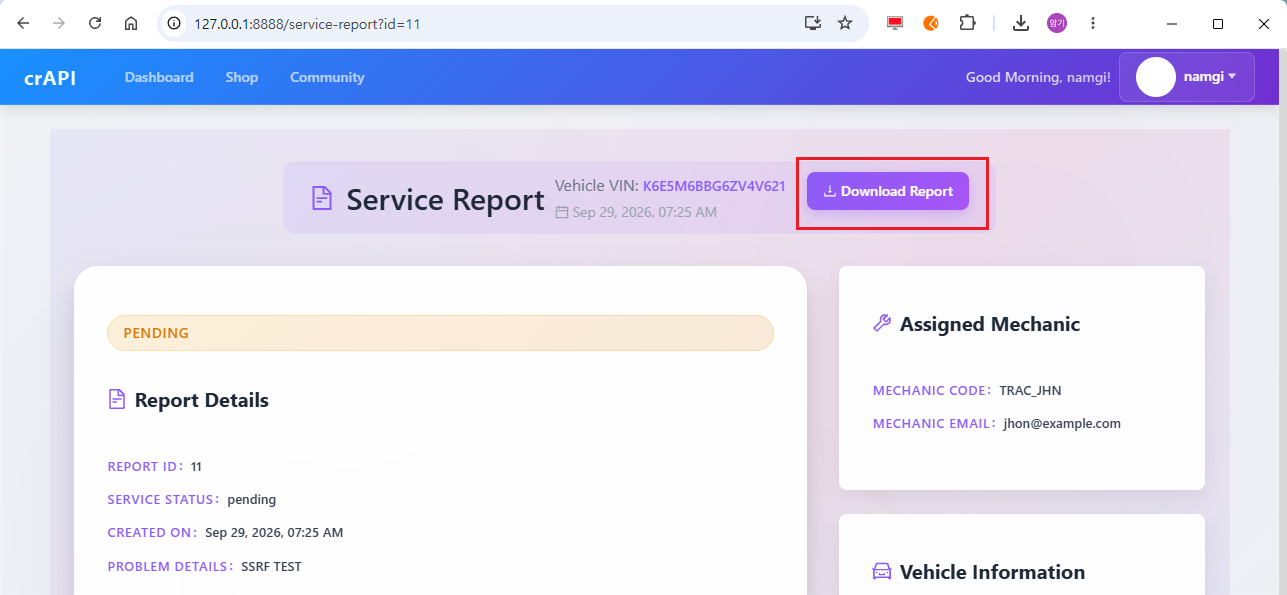Click the VIN K6E5M6BBG6ZV4V621 text
Screen dimensions: 1287x595
point(714,186)
